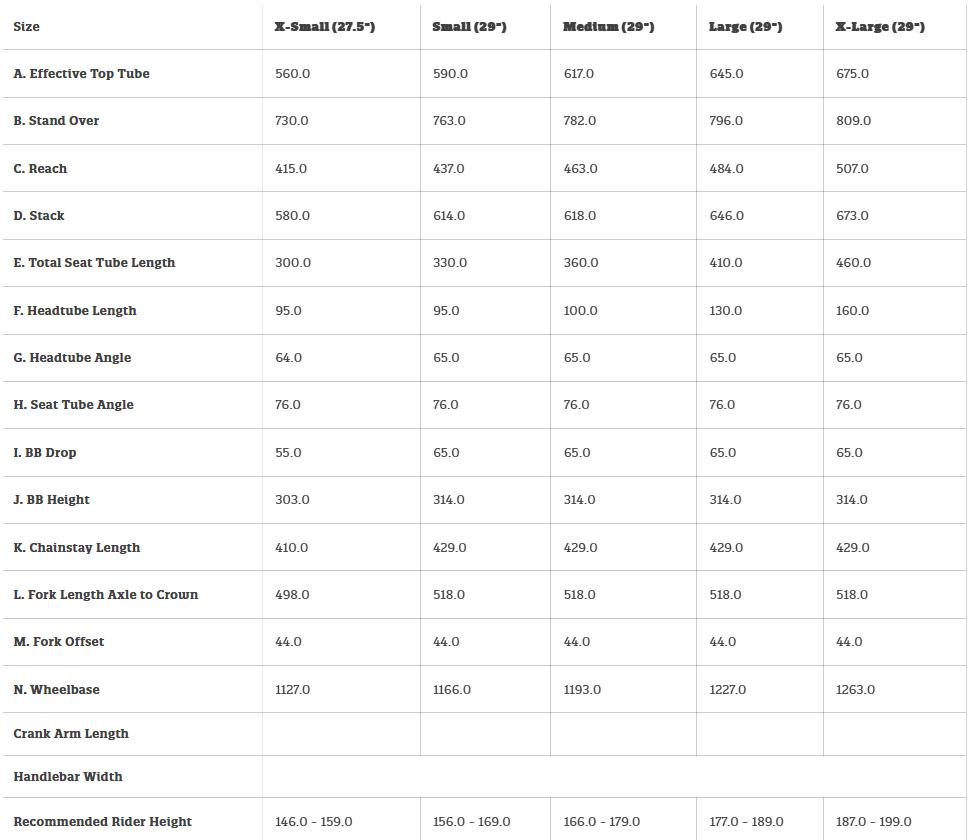Select the Large (29") size header
The width and height of the screenshot is (974, 840).
point(747,27)
